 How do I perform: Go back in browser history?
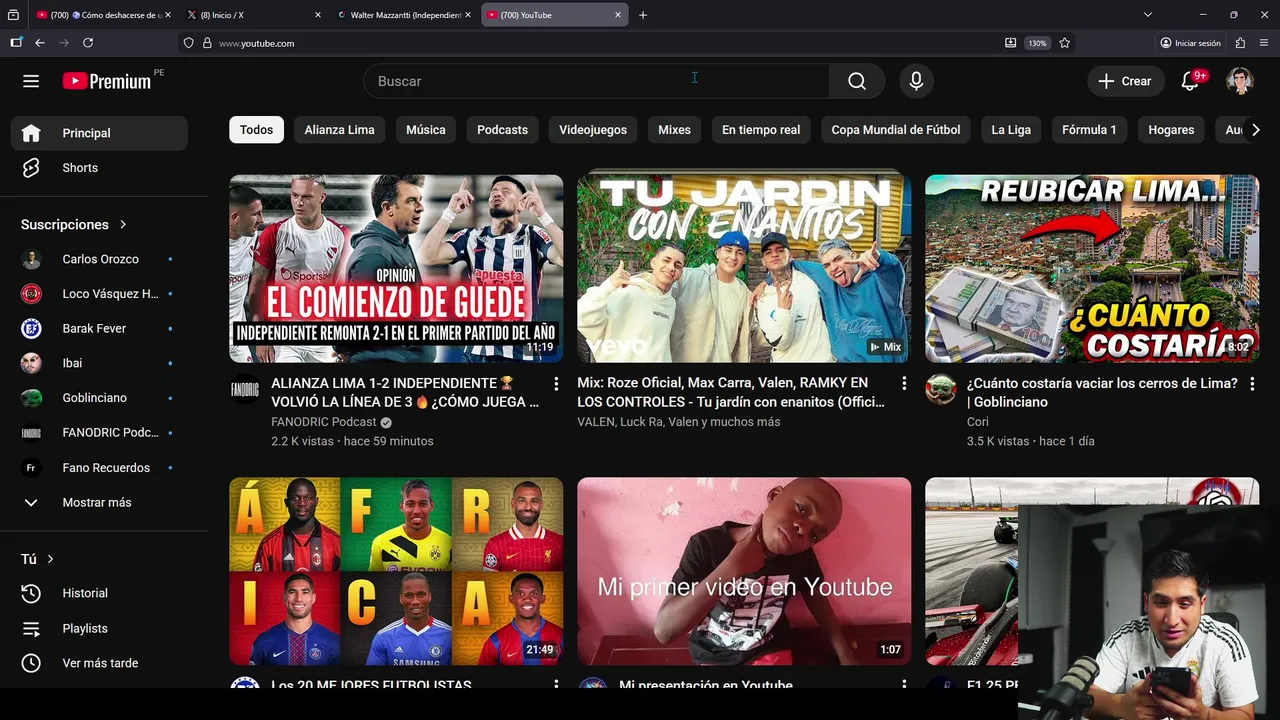click(x=40, y=43)
